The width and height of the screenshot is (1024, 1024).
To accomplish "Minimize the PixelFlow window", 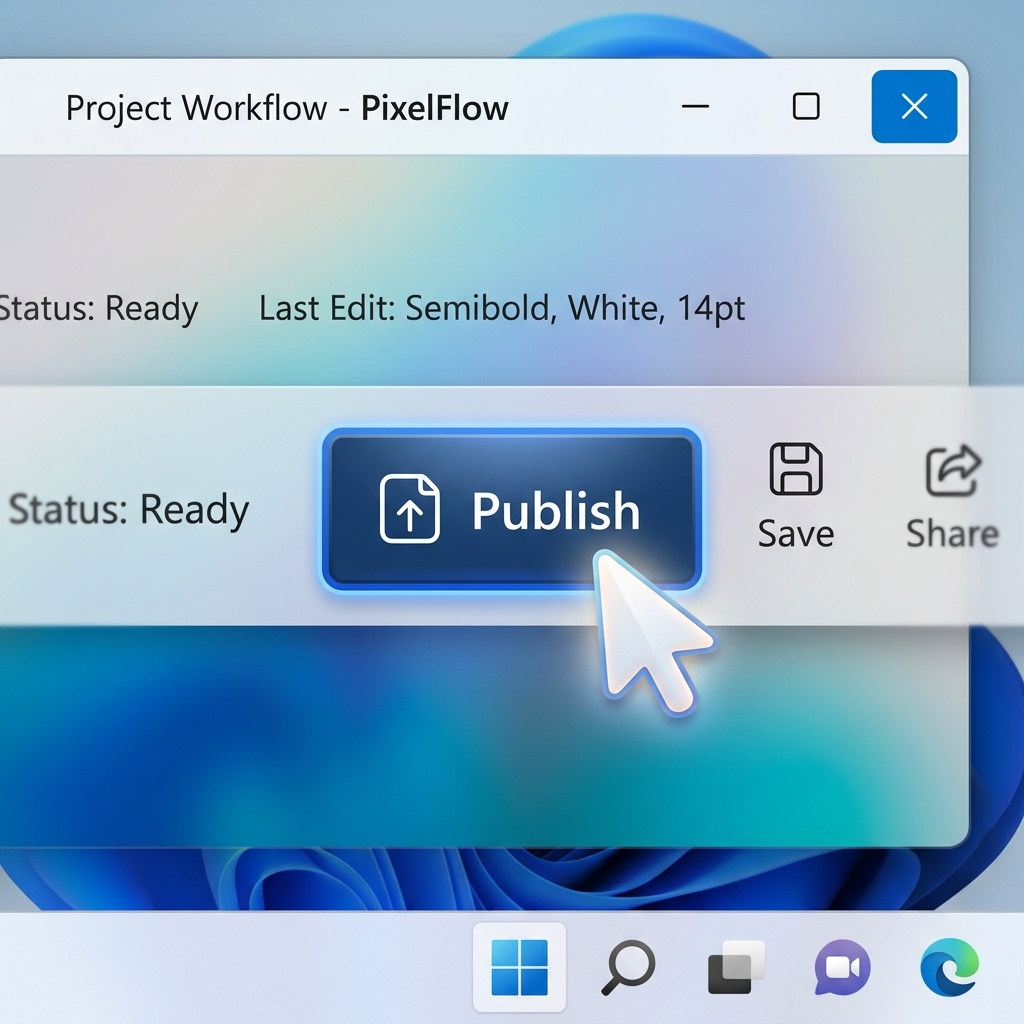I will tap(696, 107).
